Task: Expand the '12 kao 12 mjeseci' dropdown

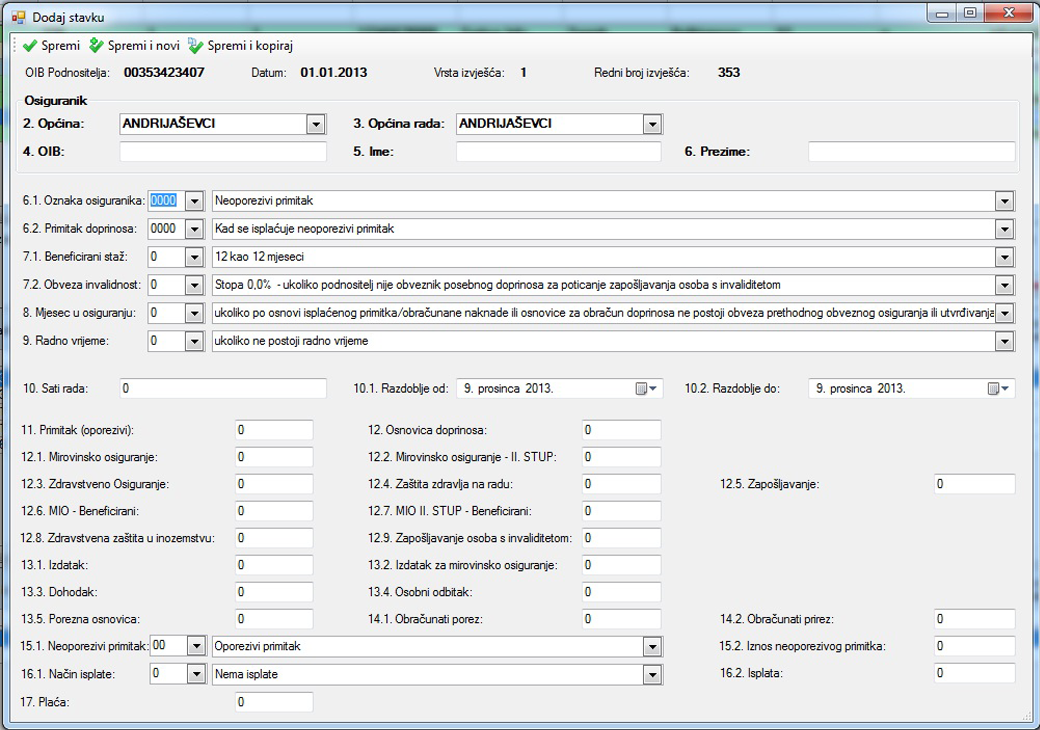Action: (1004, 257)
